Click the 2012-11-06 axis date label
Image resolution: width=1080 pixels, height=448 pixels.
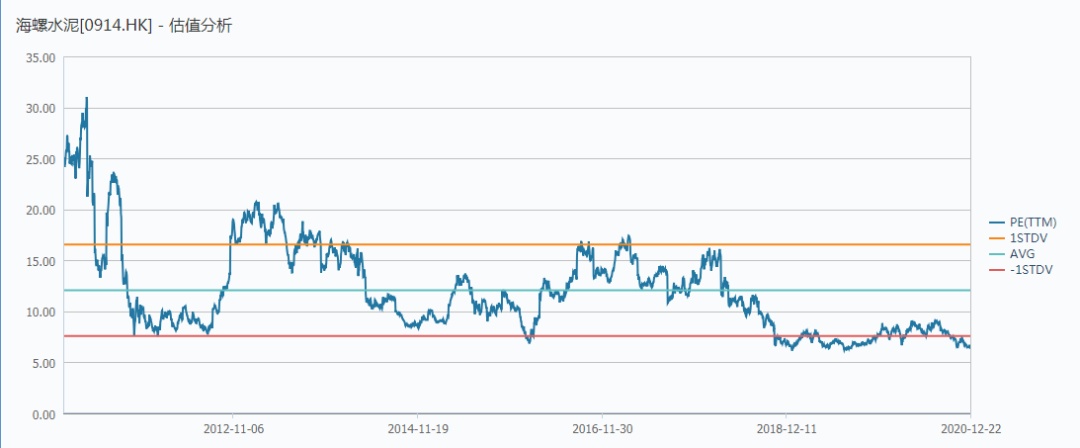click(233, 428)
